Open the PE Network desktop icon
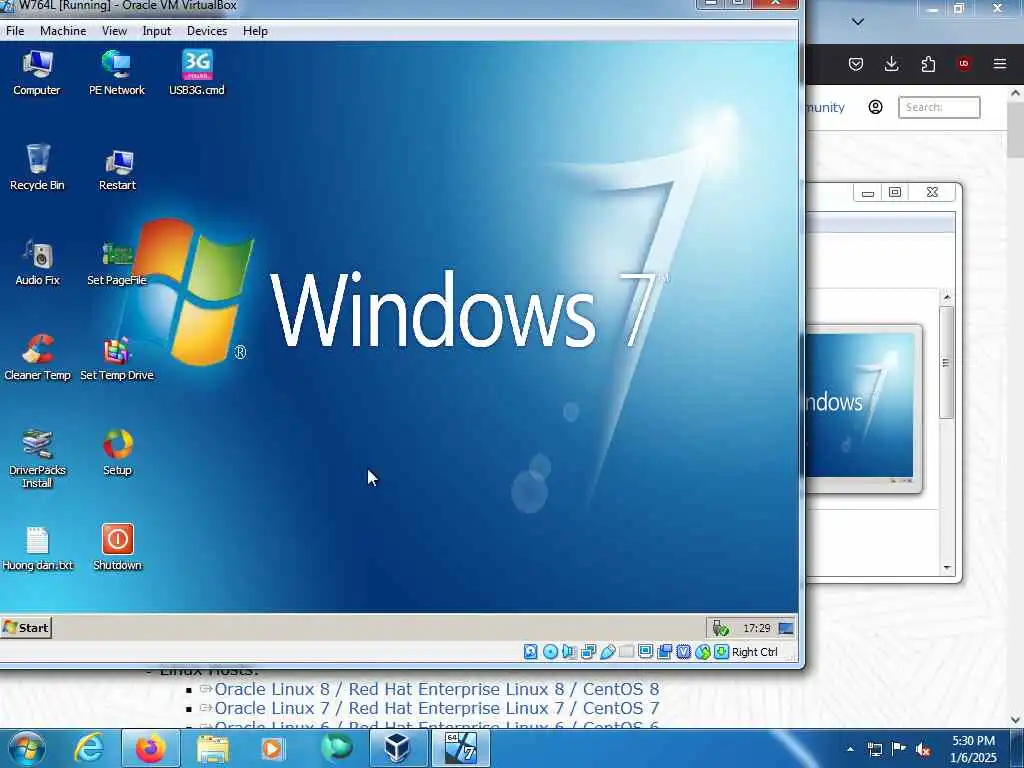Image resolution: width=1024 pixels, height=768 pixels. (116, 72)
